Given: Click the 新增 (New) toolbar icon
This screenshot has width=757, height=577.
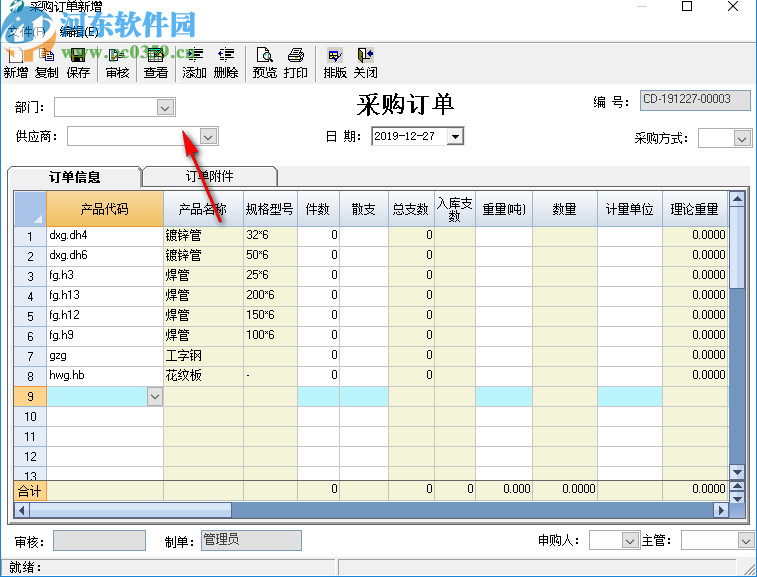Looking at the screenshot, I should point(15,63).
